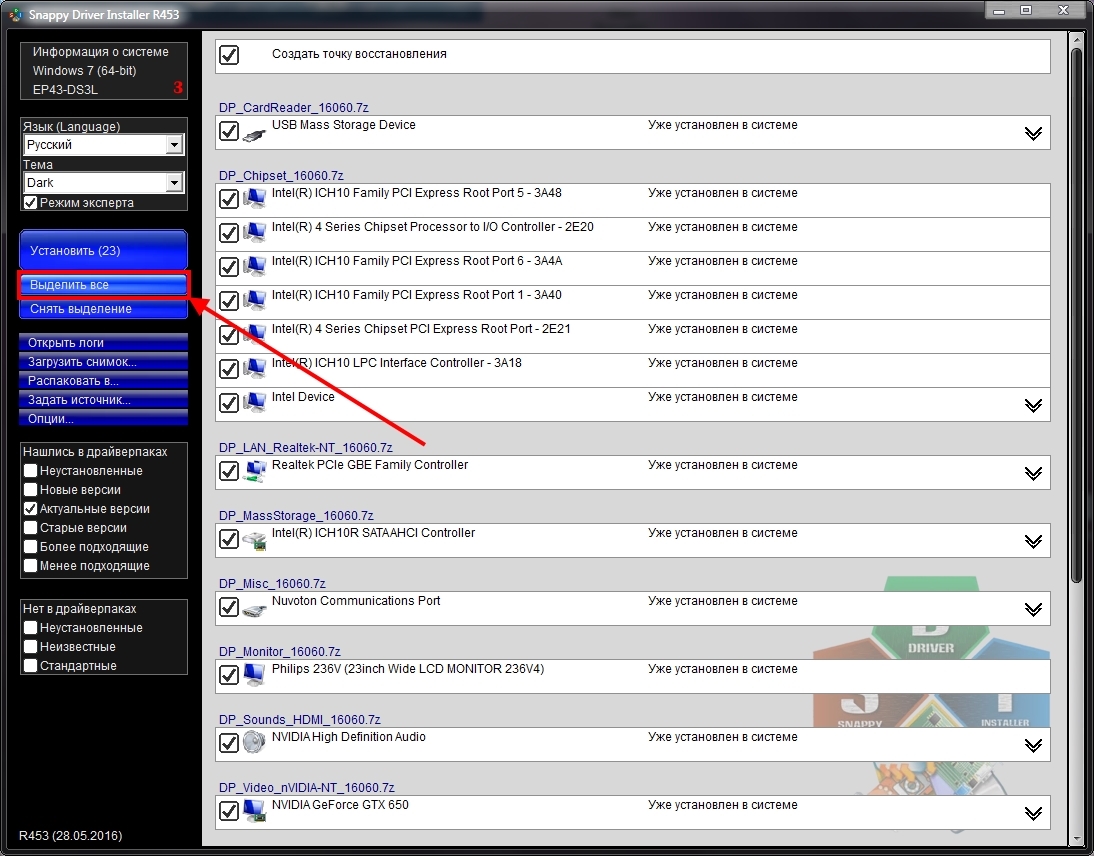Click the DP_Chipset_16060.7z pack header
This screenshot has width=1094, height=856.
tap(281, 176)
